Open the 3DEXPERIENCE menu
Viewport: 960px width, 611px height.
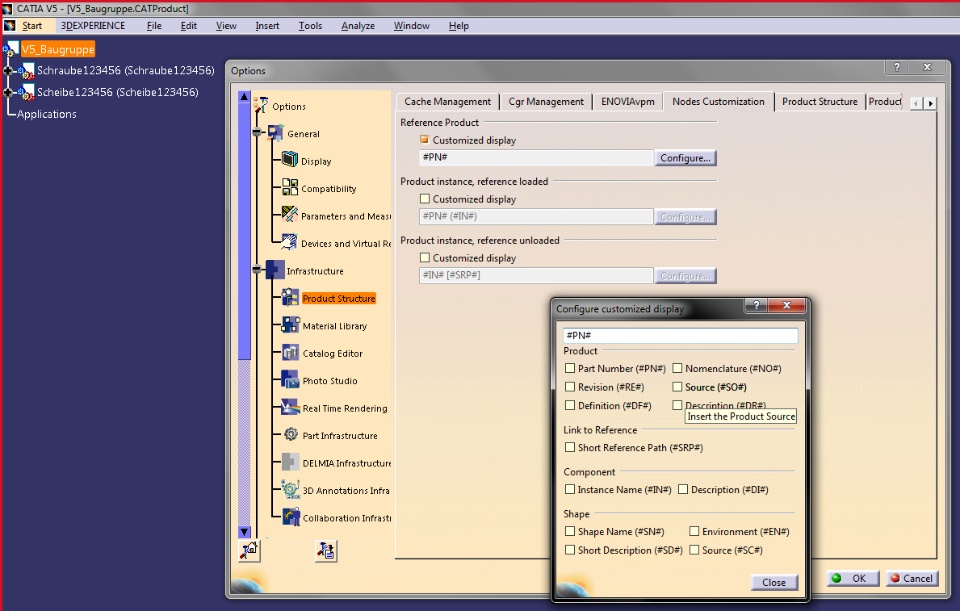(x=92, y=26)
